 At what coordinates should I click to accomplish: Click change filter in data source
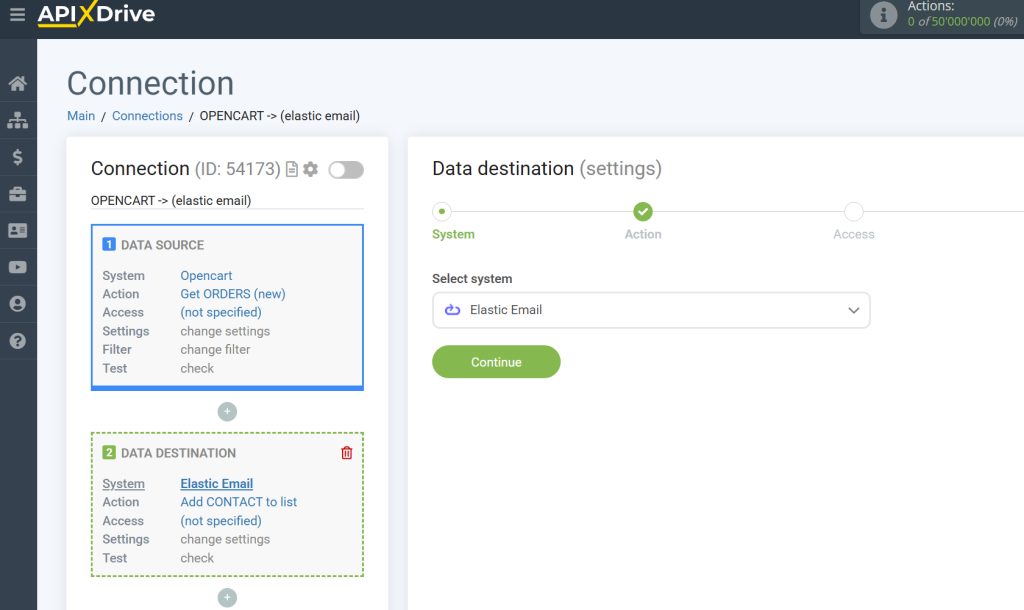click(x=215, y=349)
